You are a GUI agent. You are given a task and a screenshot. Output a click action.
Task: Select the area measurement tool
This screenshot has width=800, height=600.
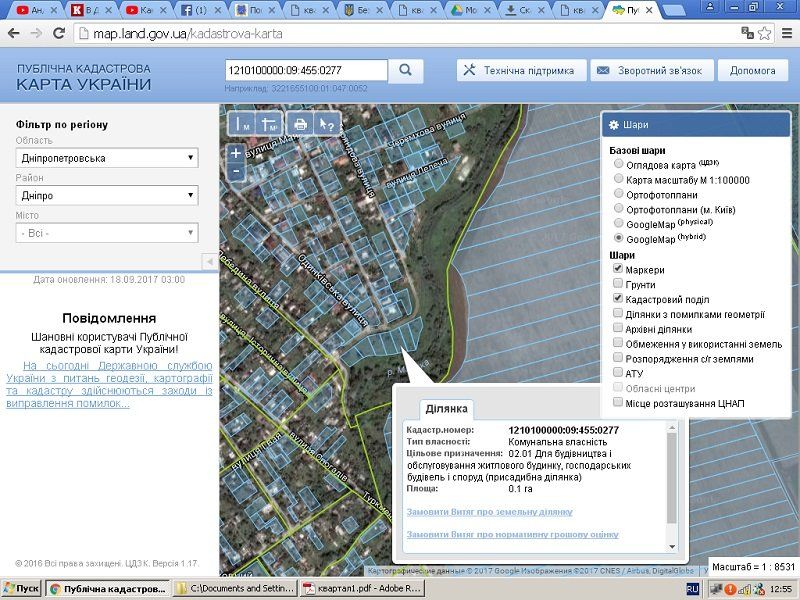pos(270,124)
